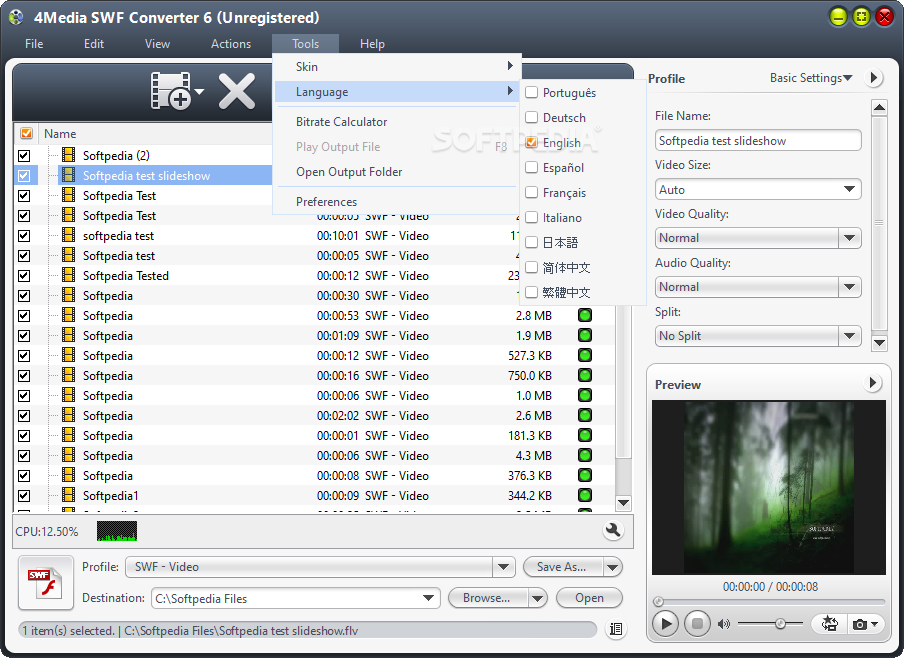Click the Add File film-strip icon
The height and width of the screenshot is (658, 904).
coord(170,91)
